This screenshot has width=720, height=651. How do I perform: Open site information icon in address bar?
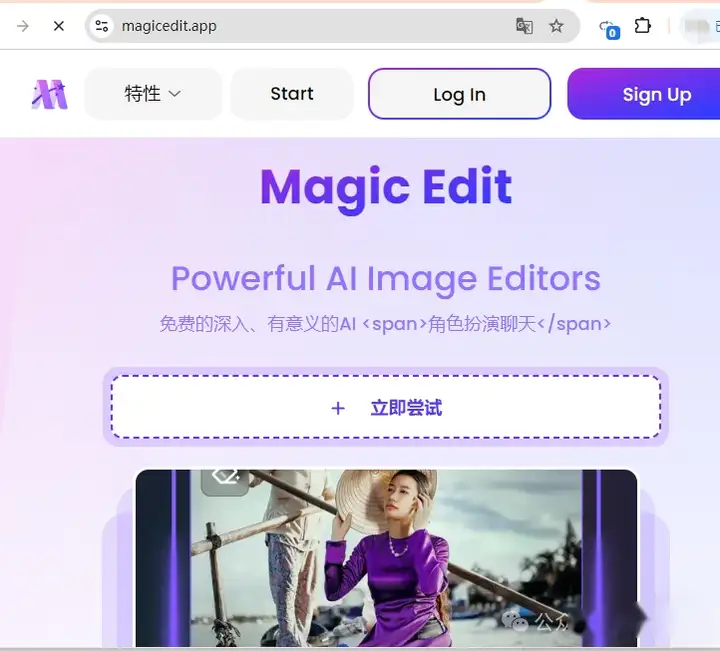[102, 26]
